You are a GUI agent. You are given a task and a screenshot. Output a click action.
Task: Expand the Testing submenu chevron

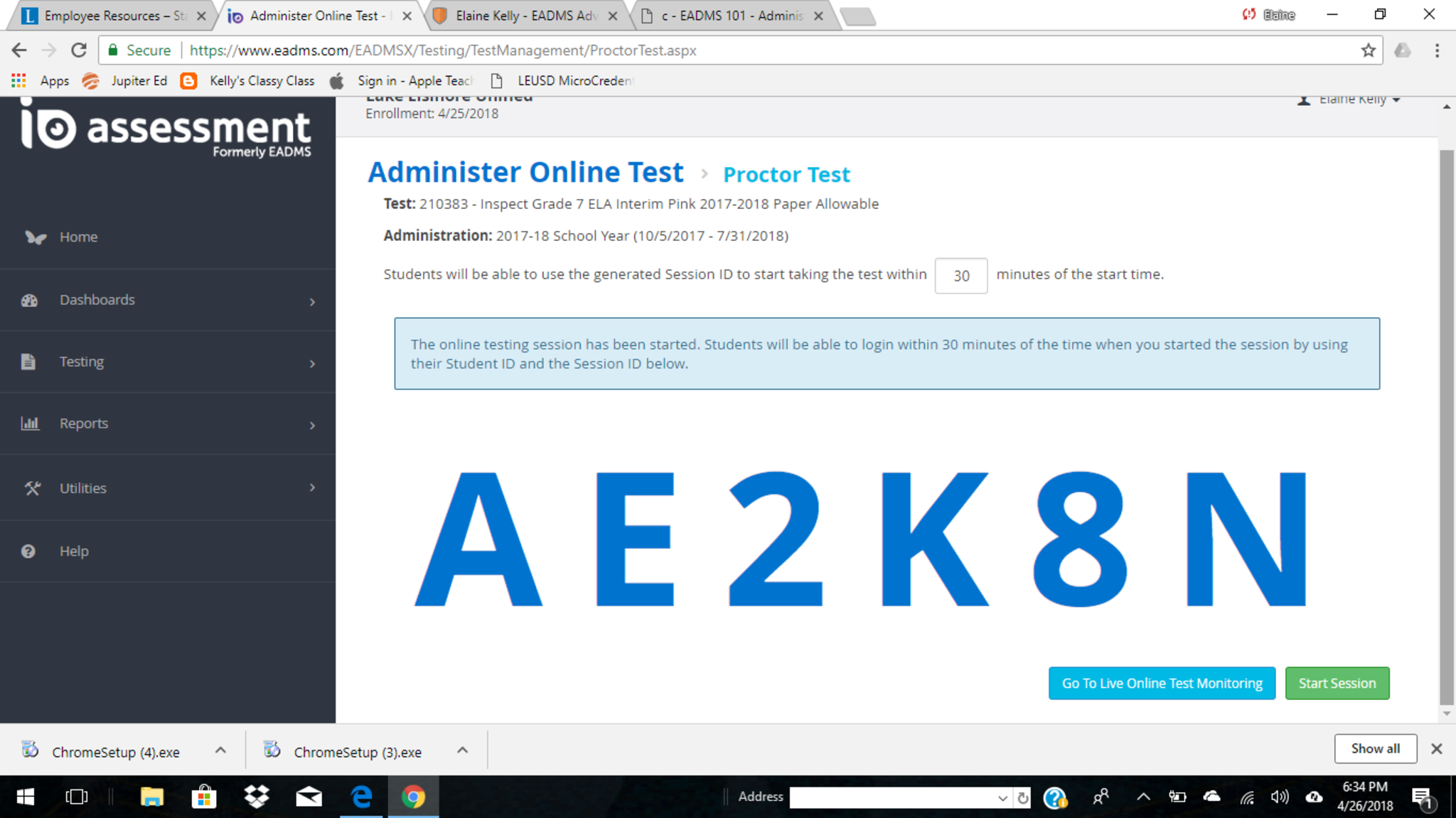click(312, 364)
